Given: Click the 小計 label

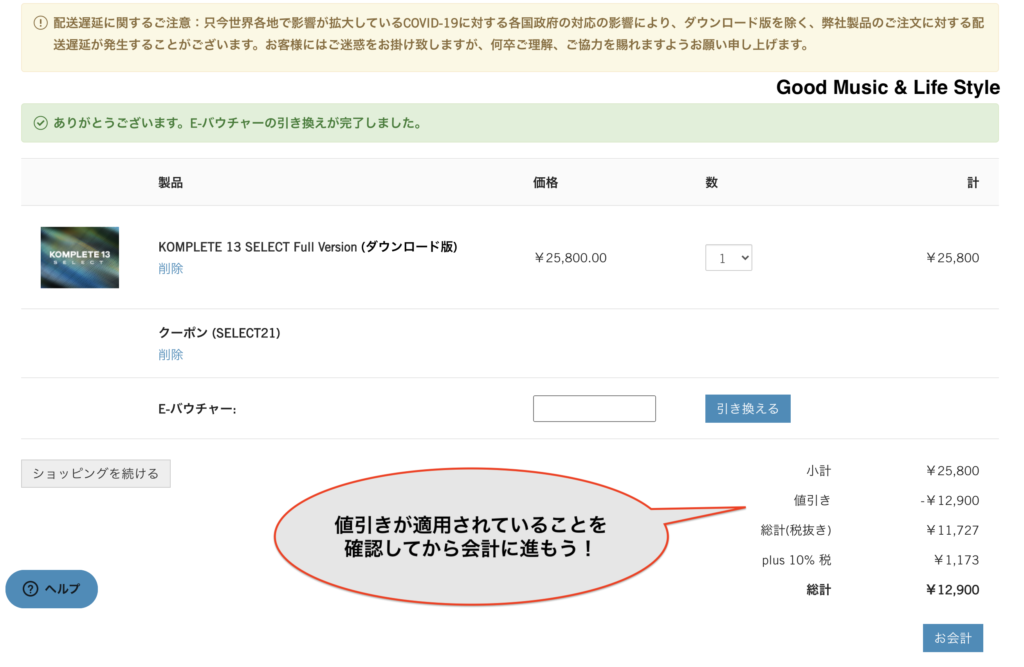Looking at the screenshot, I should coord(818,470).
